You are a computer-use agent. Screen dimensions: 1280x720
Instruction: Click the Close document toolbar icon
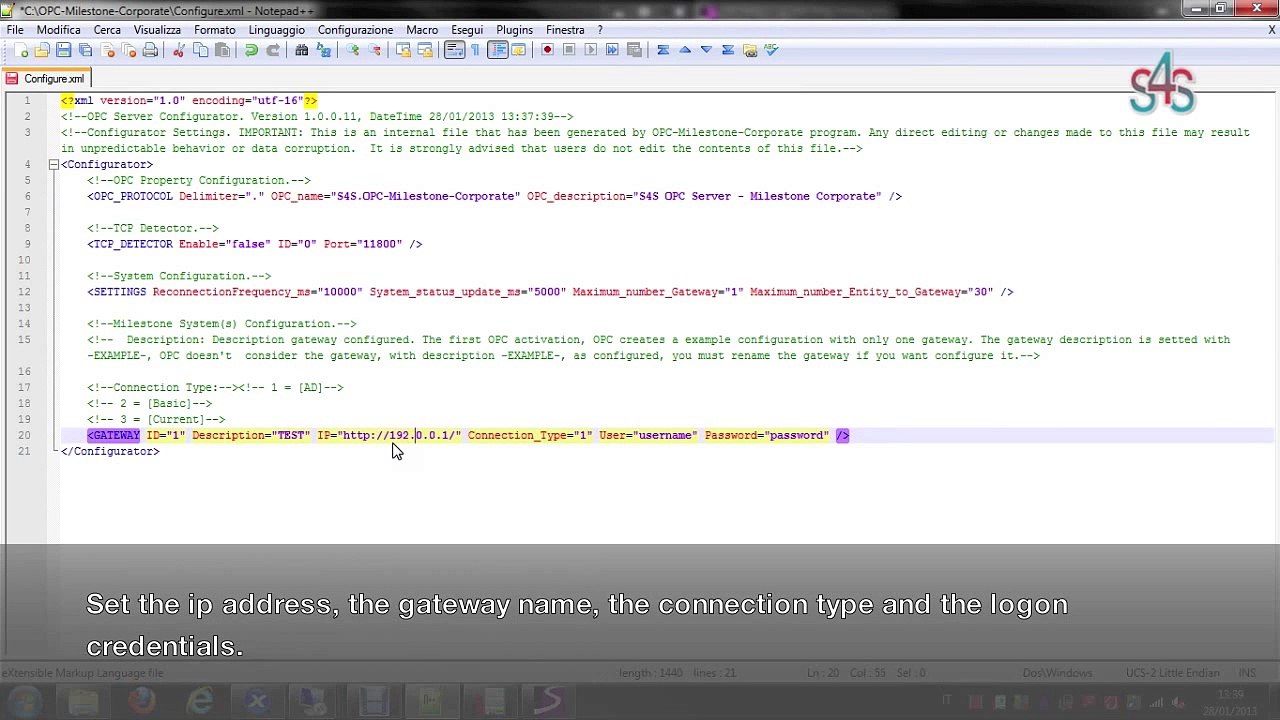click(107, 50)
